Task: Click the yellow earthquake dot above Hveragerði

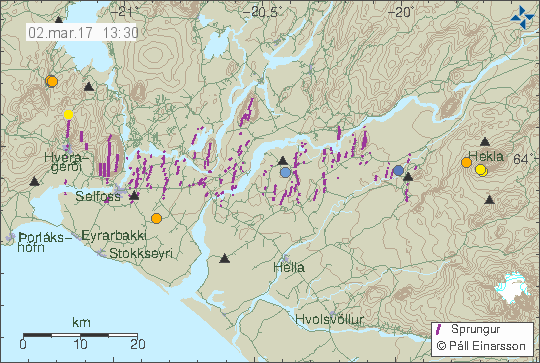Action: click(x=69, y=115)
